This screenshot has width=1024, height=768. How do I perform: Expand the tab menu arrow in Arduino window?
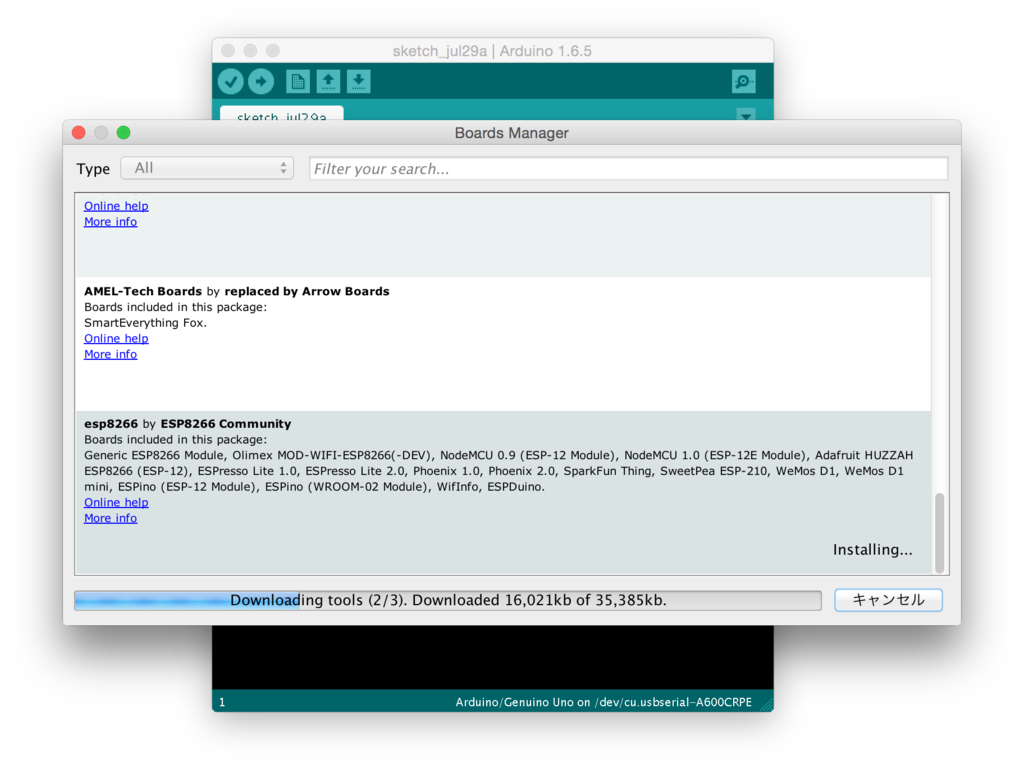746,115
